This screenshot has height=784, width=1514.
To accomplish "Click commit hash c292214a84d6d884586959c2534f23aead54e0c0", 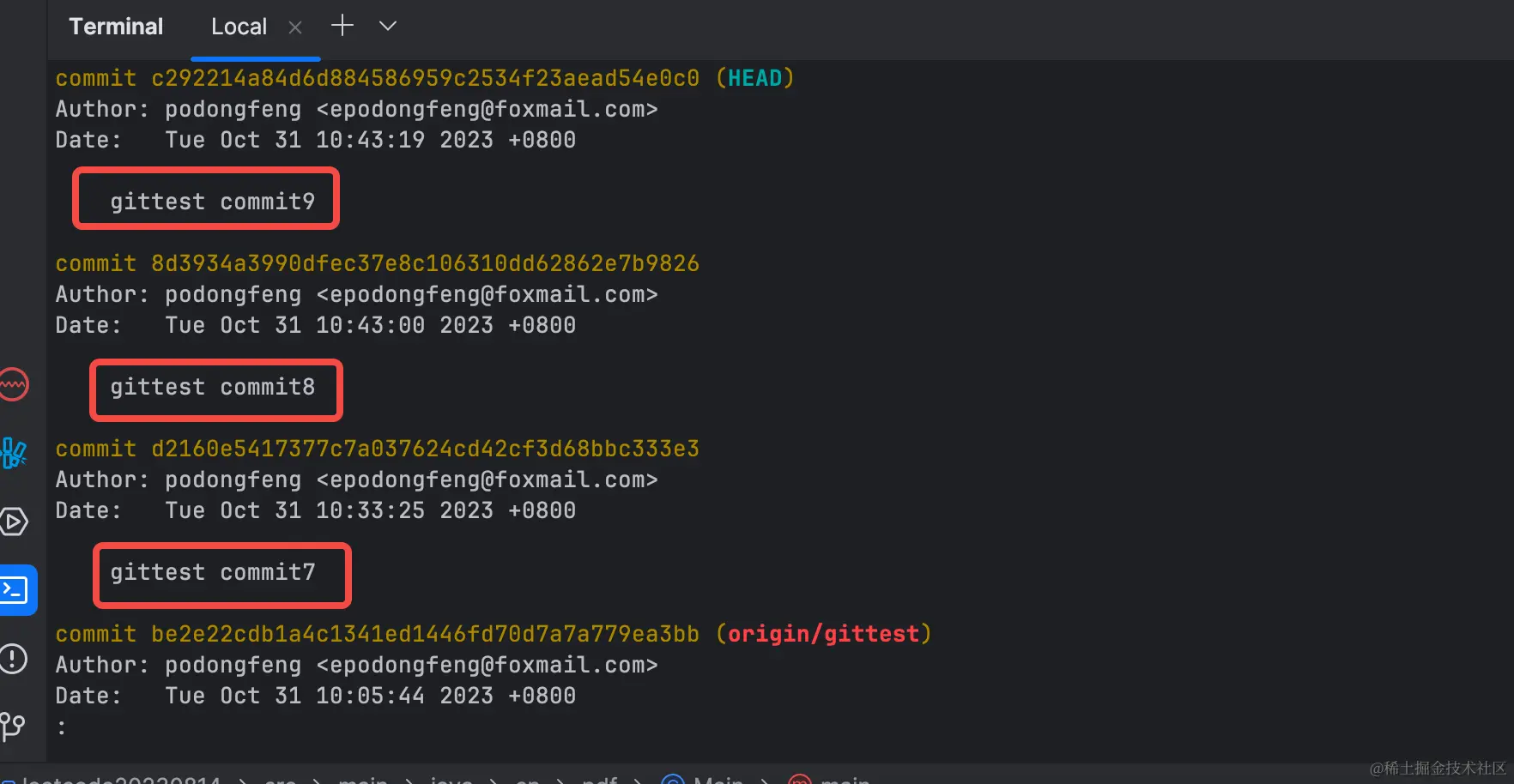I will click(425, 78).
